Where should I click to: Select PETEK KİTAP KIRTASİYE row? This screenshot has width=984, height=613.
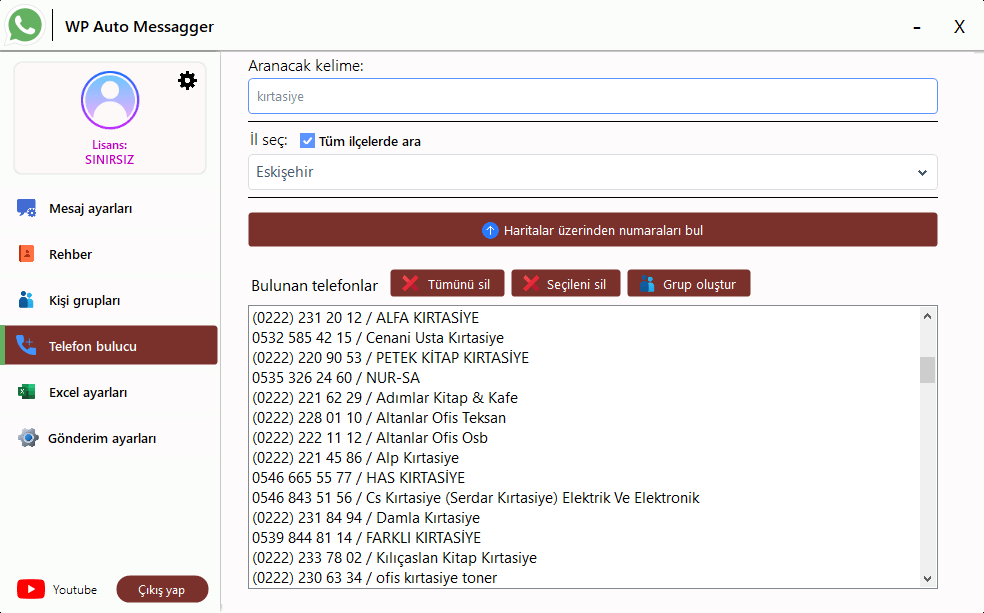tap(584, 358)
